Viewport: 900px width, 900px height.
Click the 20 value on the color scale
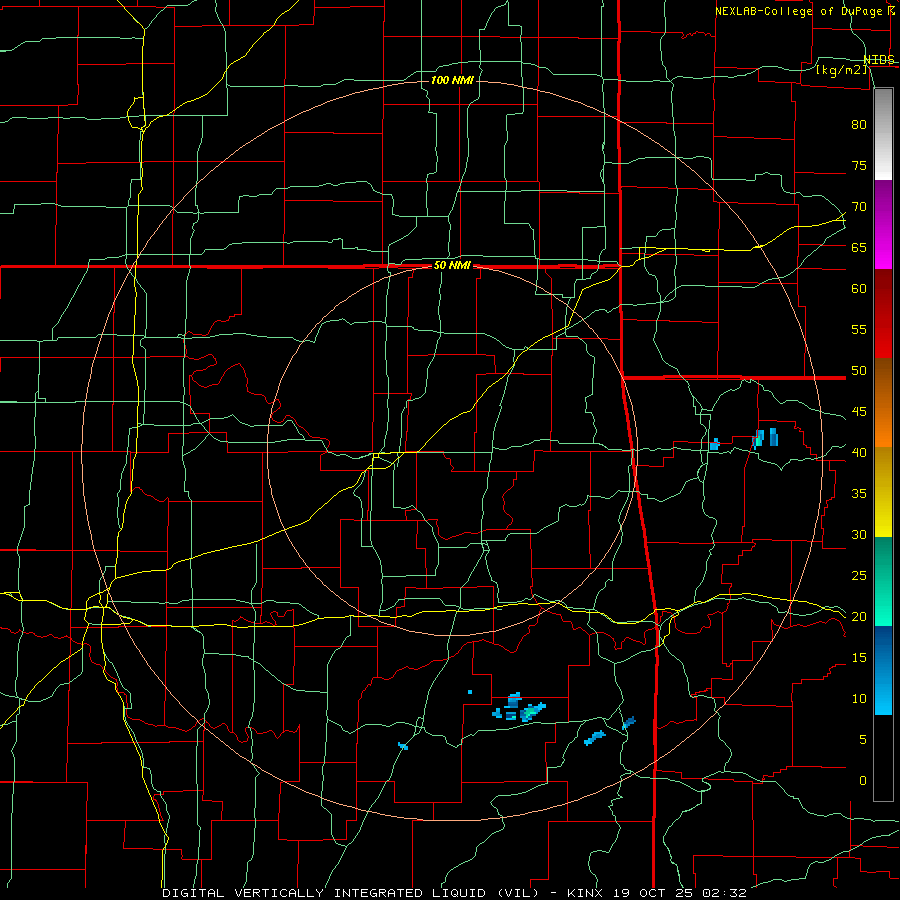coord(859,616)
